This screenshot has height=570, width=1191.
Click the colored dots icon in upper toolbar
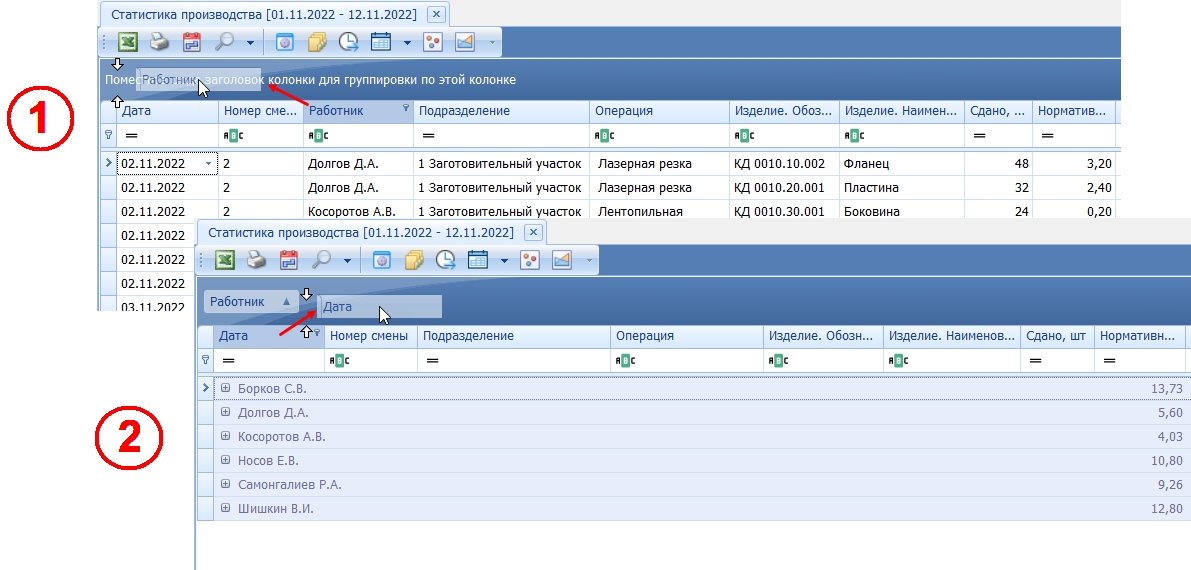tap(433, 42)
